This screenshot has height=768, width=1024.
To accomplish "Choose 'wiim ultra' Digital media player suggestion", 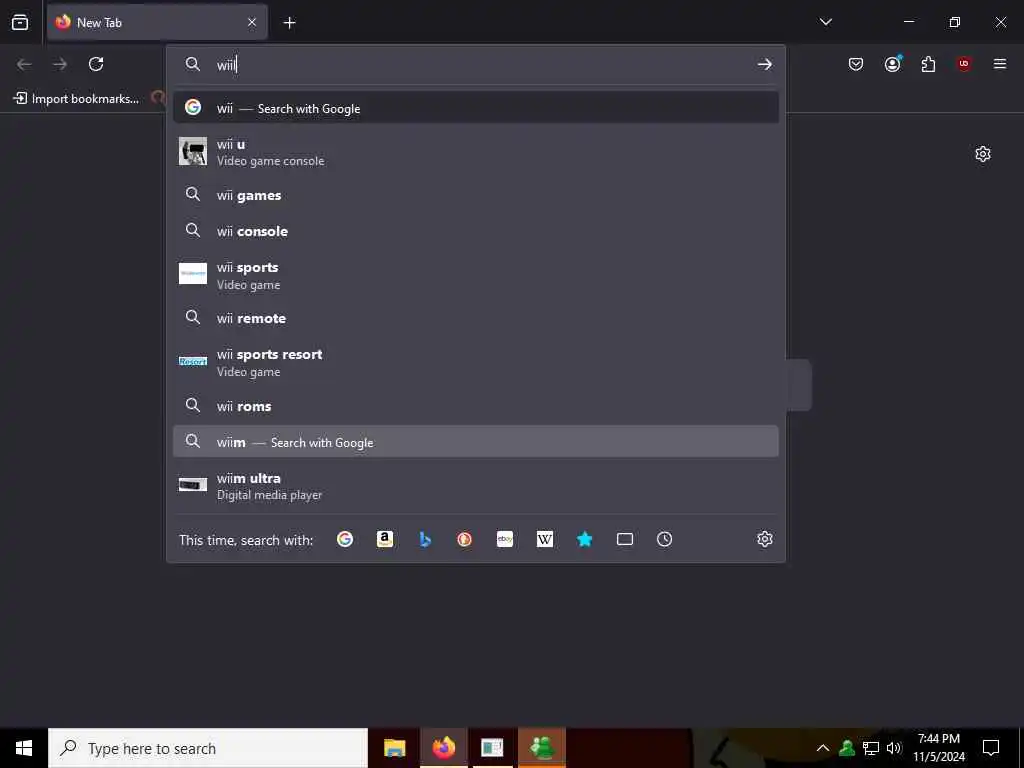I will pyautogui.click(x=475, y=485).
